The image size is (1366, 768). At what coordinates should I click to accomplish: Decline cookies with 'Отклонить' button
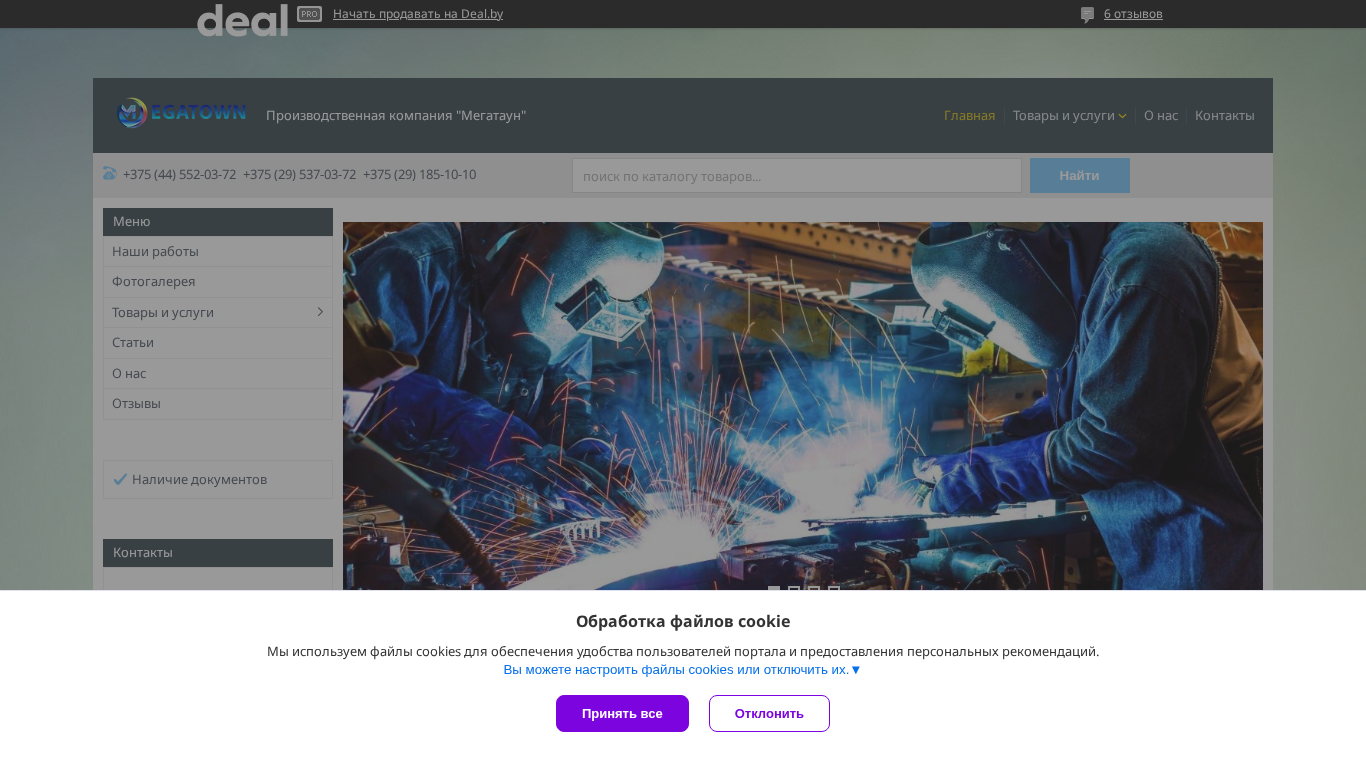tap(769, 714)
